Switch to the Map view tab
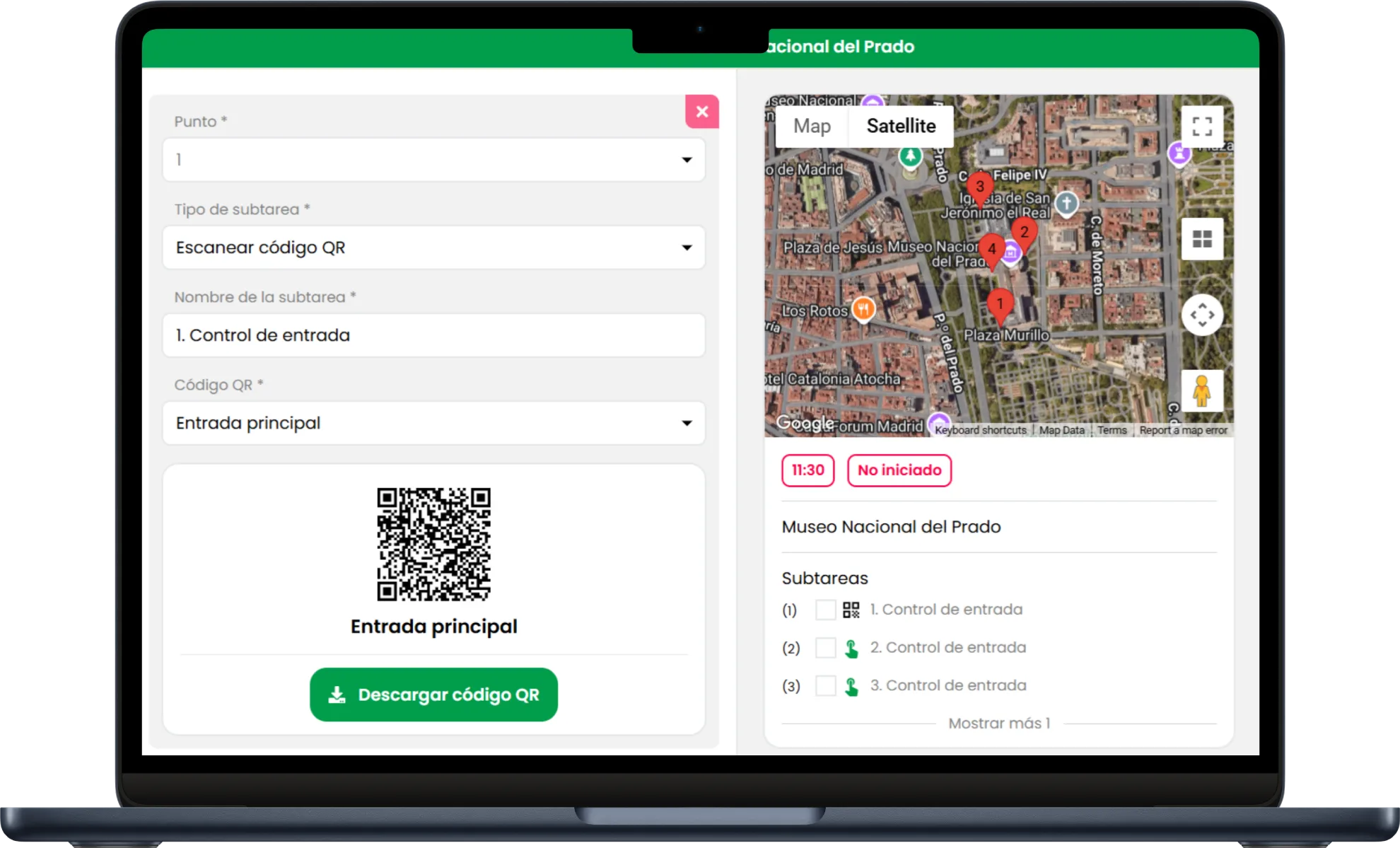This screenshot has width=1400, height=848. click(x=812, y=126)
